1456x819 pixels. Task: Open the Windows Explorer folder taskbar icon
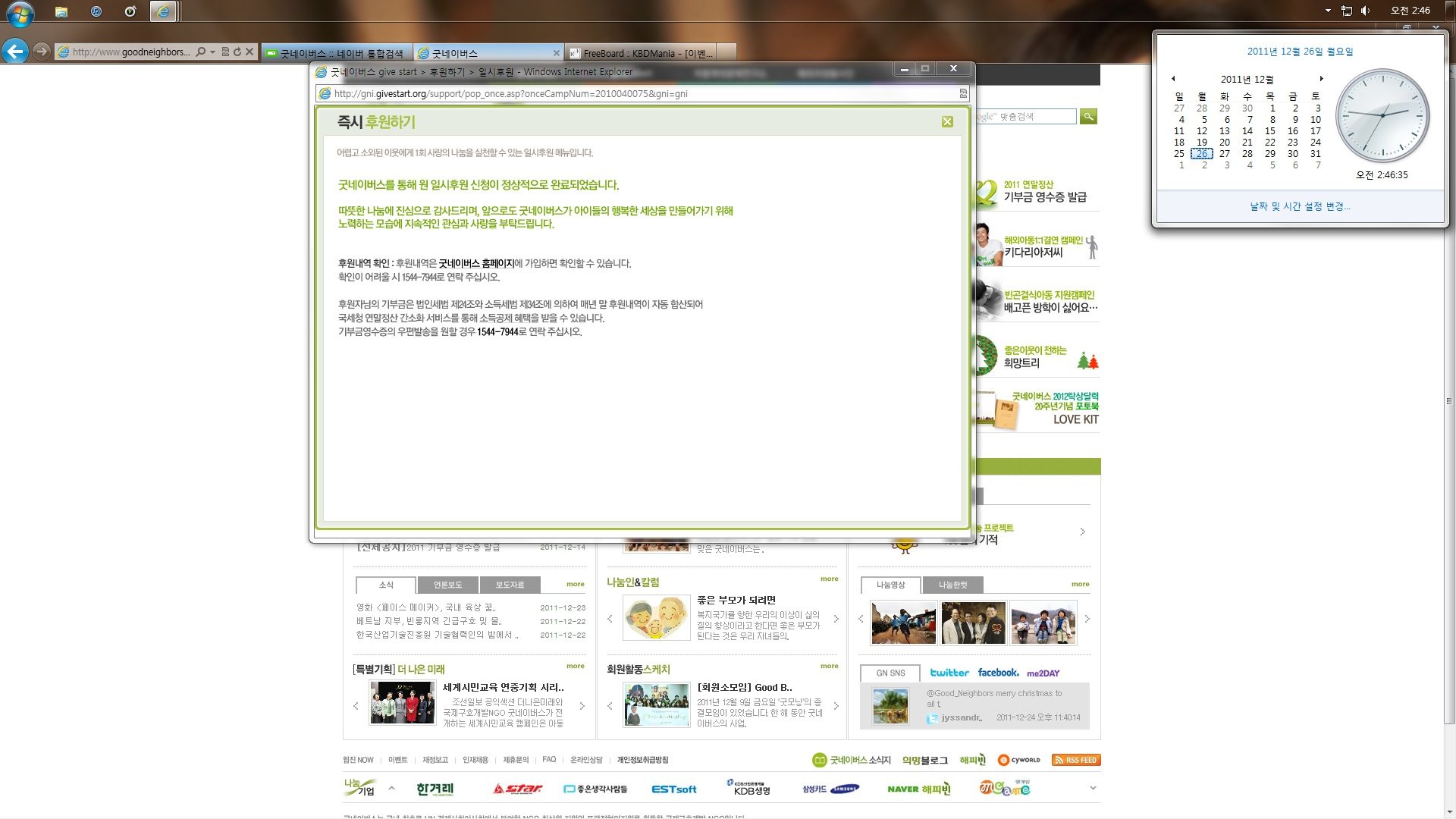tap(61, 11)
